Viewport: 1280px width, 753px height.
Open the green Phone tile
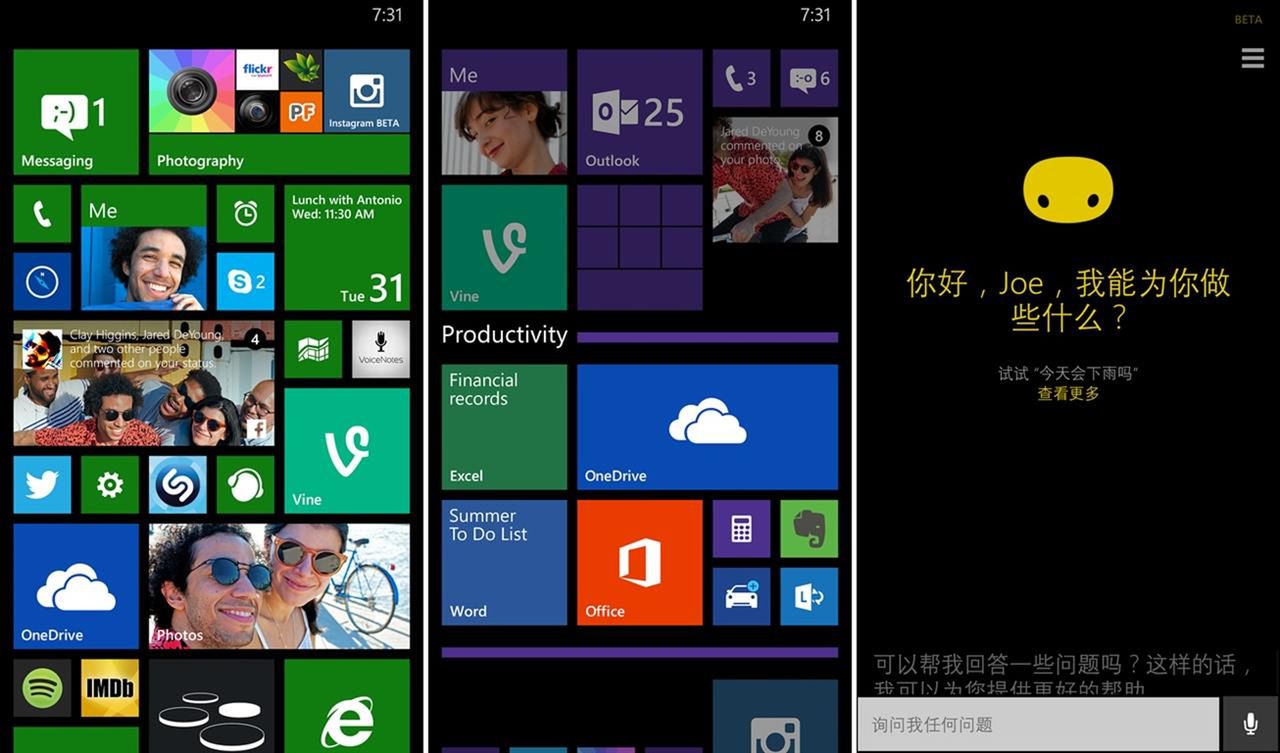tap(42, 213)
